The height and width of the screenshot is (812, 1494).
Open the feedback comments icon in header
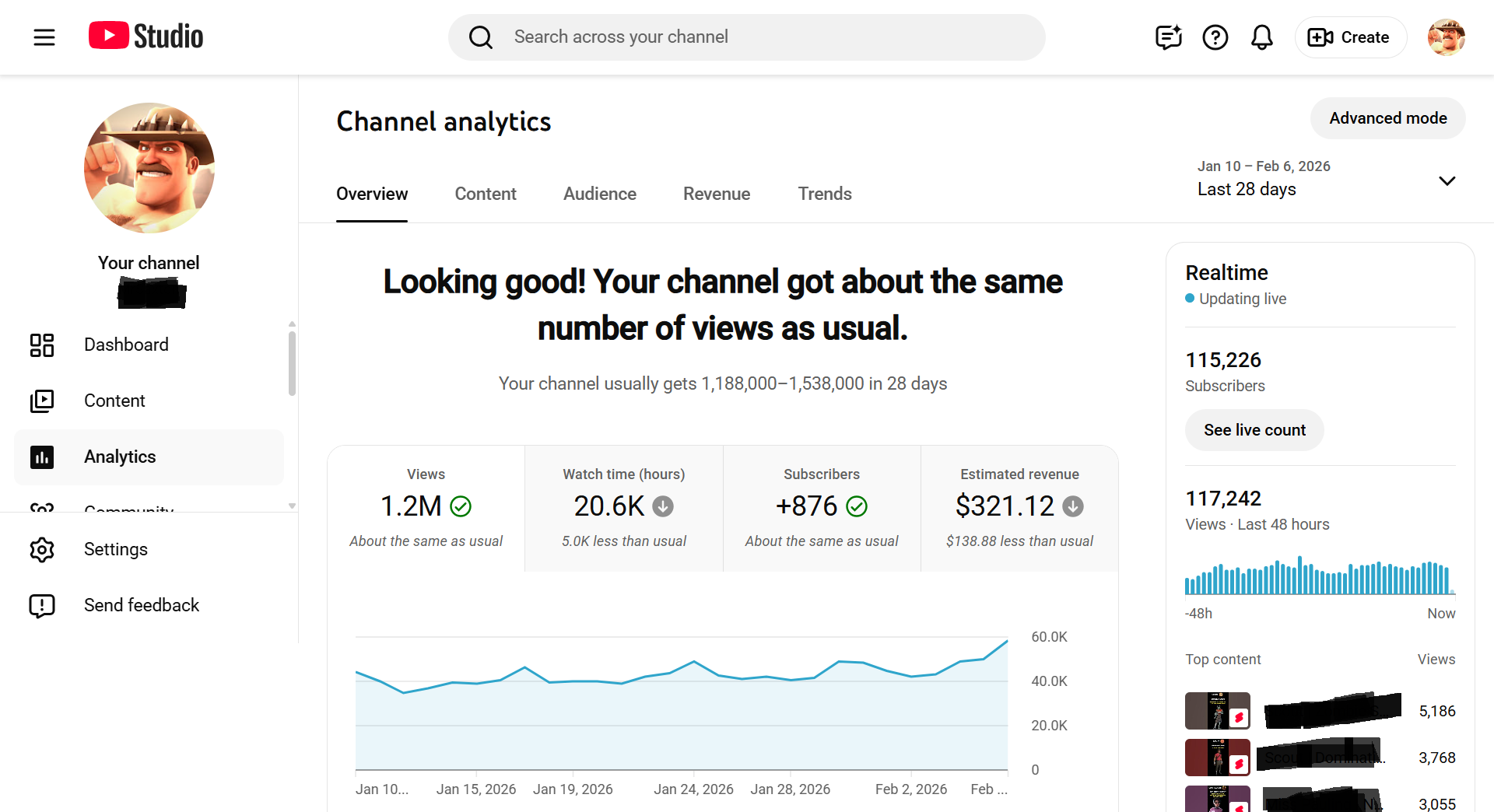tap(1168, 37)
